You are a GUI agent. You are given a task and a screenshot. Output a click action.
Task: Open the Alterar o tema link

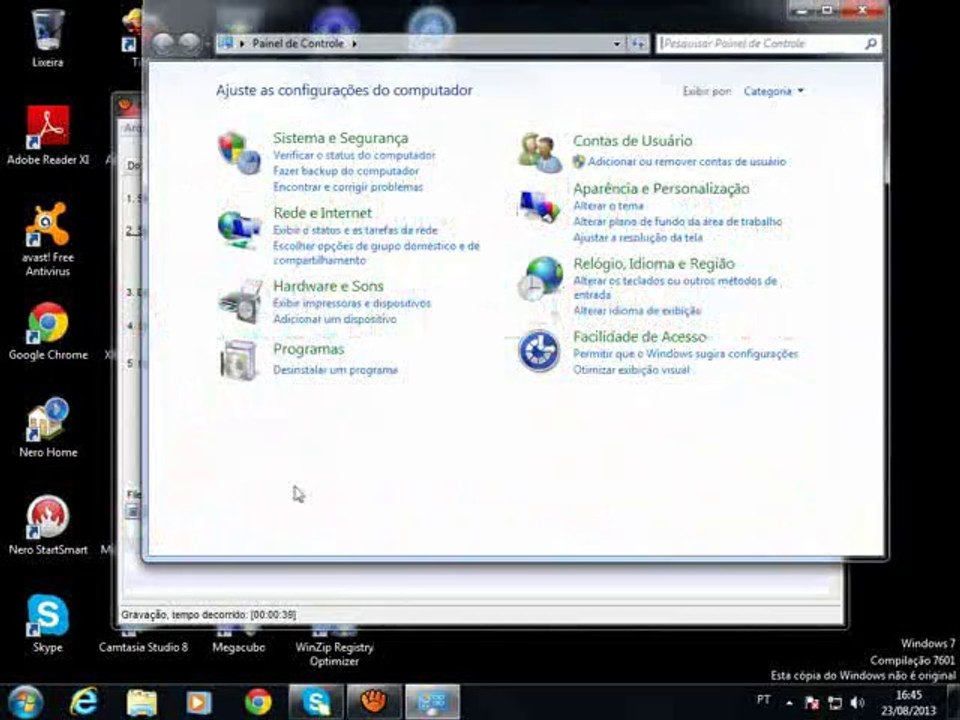(x=608, y=206)
